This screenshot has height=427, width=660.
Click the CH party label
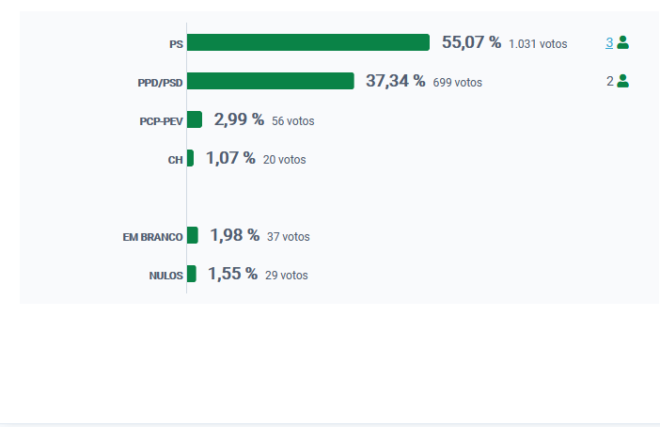(x=175, y=160)
